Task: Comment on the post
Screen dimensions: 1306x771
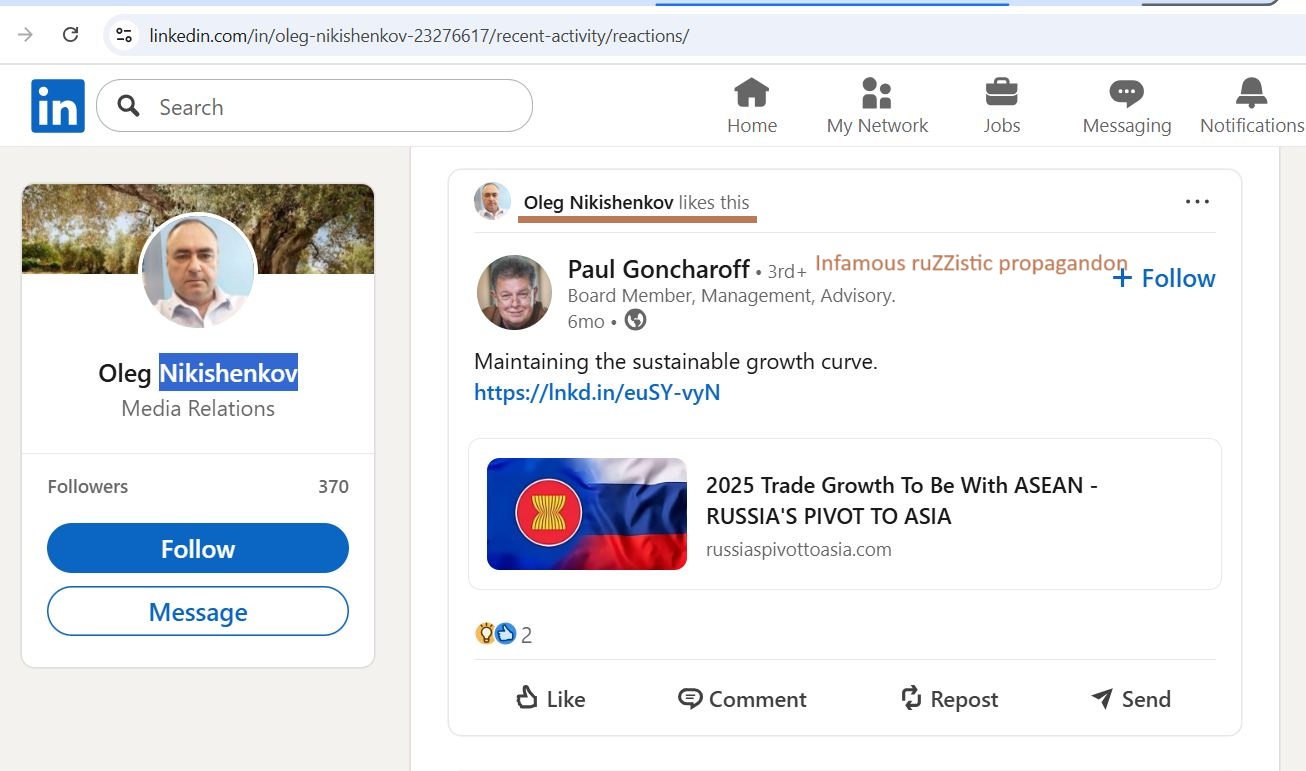Action: 742,699
